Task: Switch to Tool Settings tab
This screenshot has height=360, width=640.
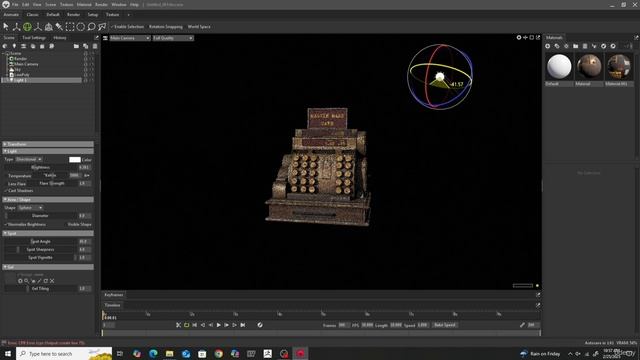Action: 34,38
